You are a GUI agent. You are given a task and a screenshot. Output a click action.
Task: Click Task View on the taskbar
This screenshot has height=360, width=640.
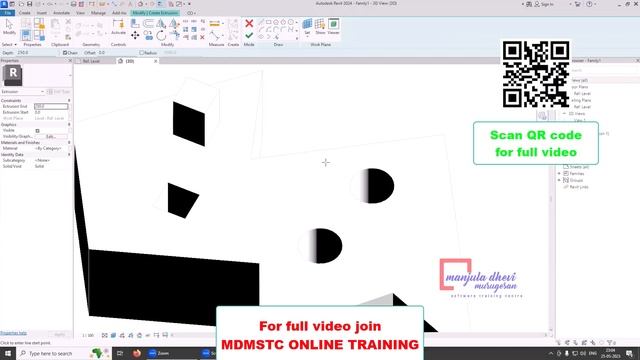(120, 353)
